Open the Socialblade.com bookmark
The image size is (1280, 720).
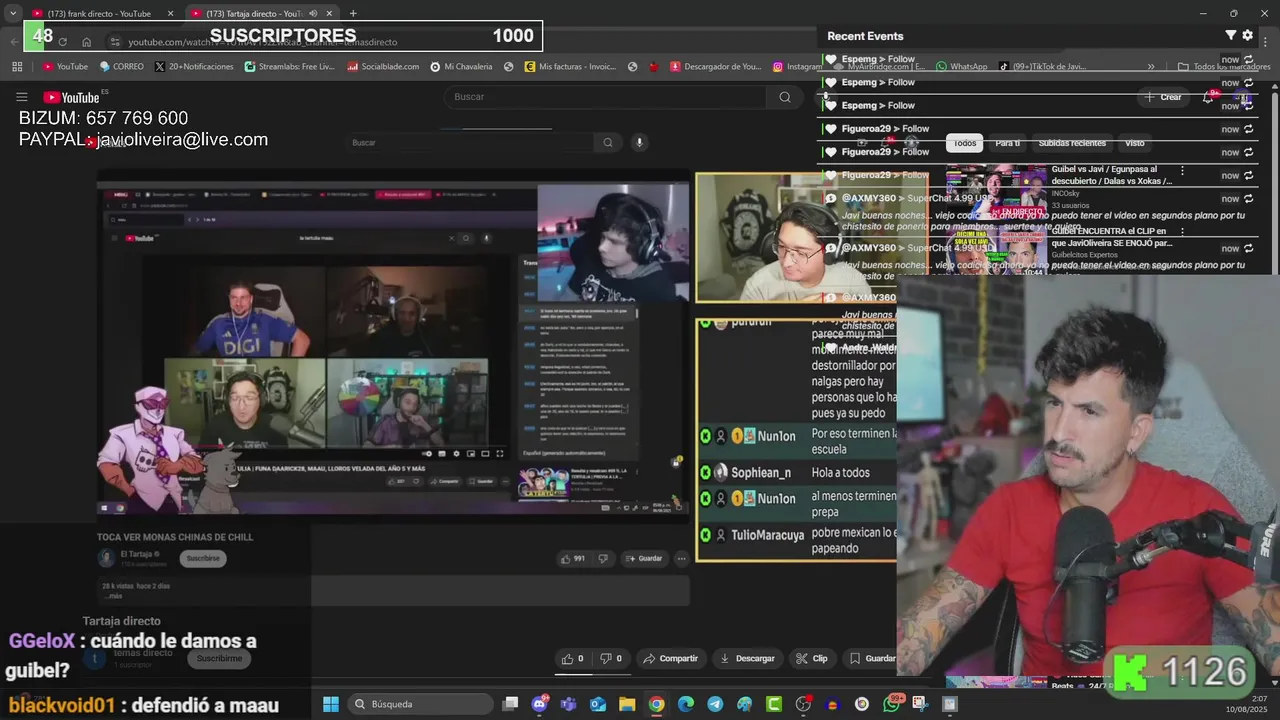point(383,67)
